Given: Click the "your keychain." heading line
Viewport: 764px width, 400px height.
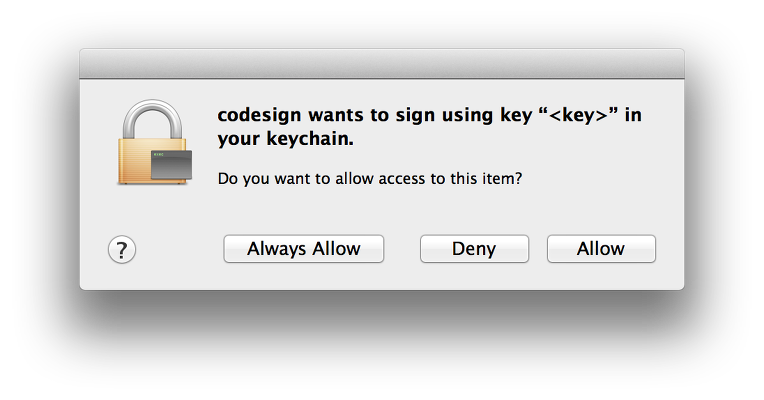Looking at the screenshot, I should point(285,139).
